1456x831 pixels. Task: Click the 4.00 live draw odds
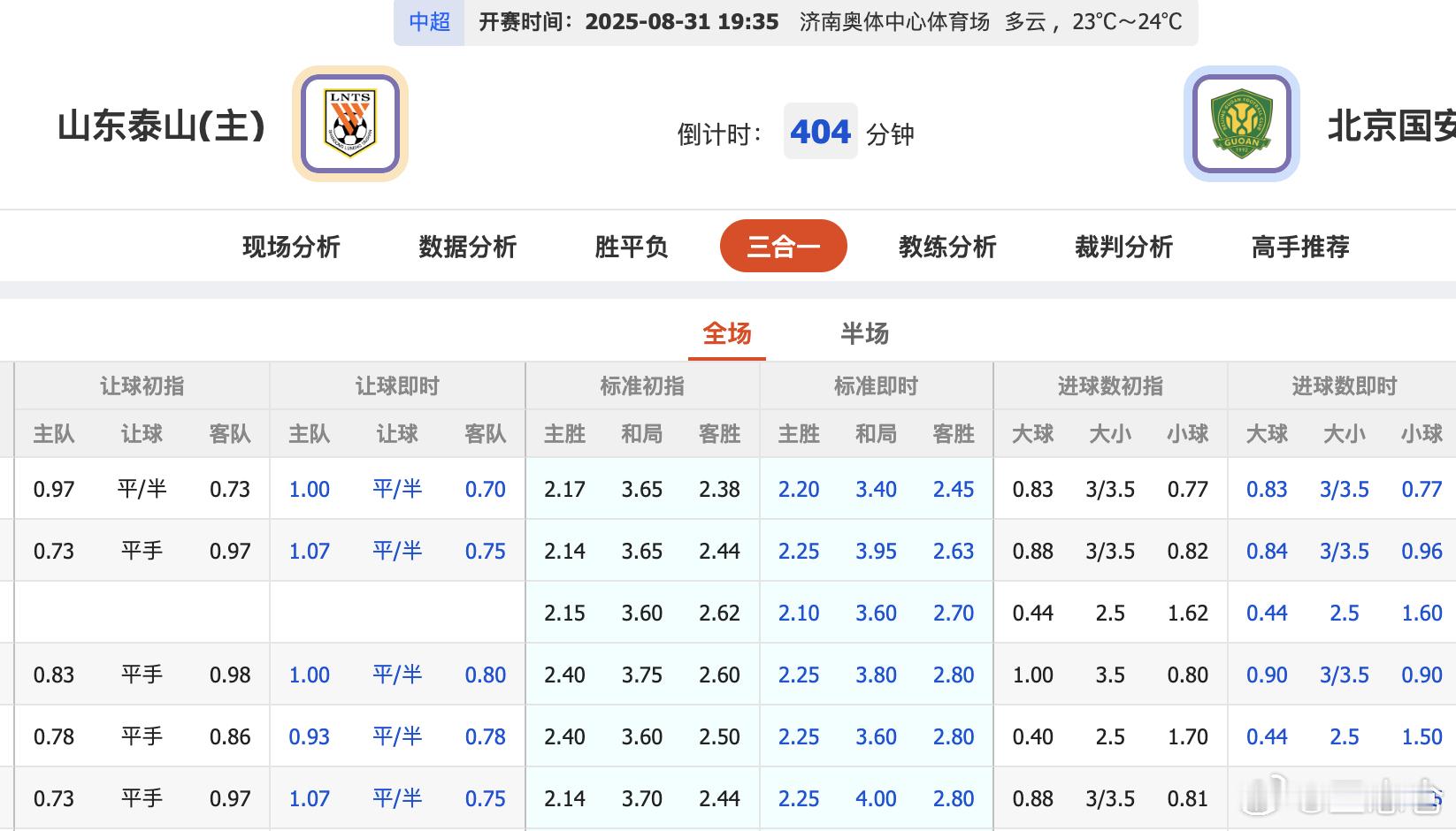click(876, 798)
